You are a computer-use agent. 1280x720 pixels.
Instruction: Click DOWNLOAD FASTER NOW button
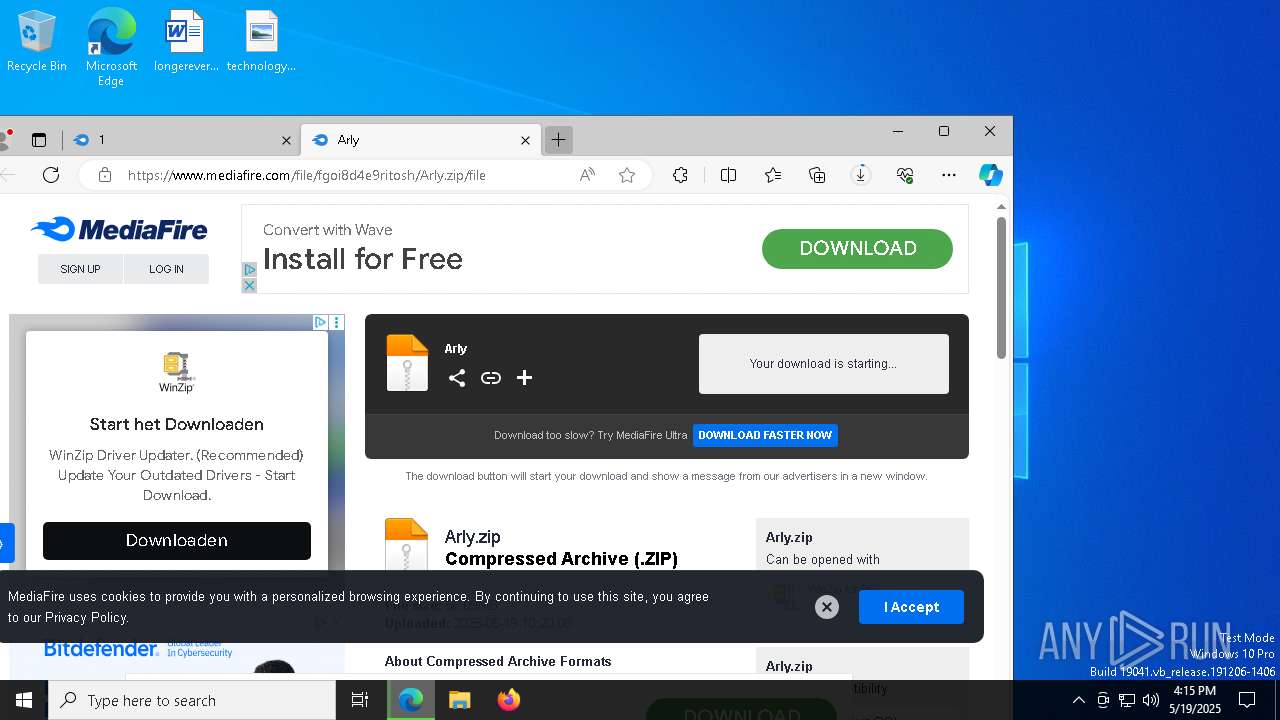click(765, 435)
